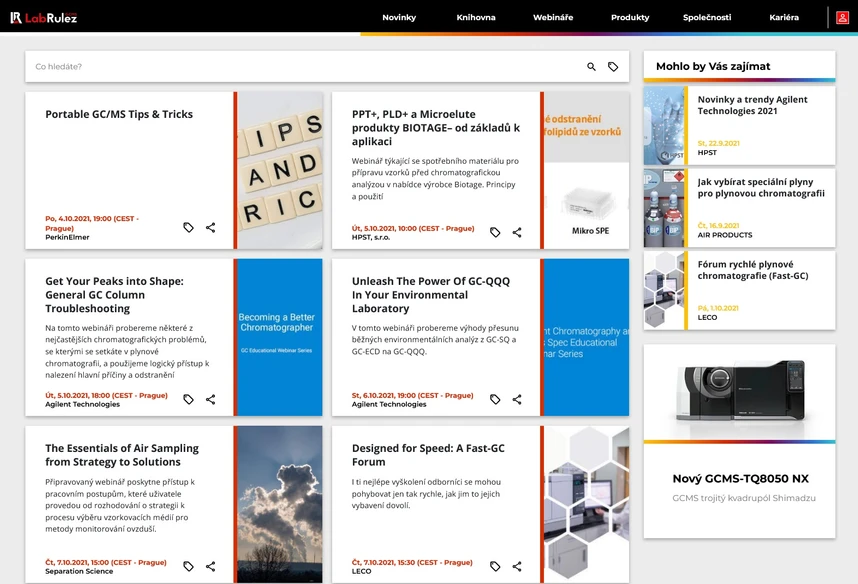Click the hexagon lab instruments thumbnail of Fast-GC Forum
858x584 pixels.
coord(587,504)
